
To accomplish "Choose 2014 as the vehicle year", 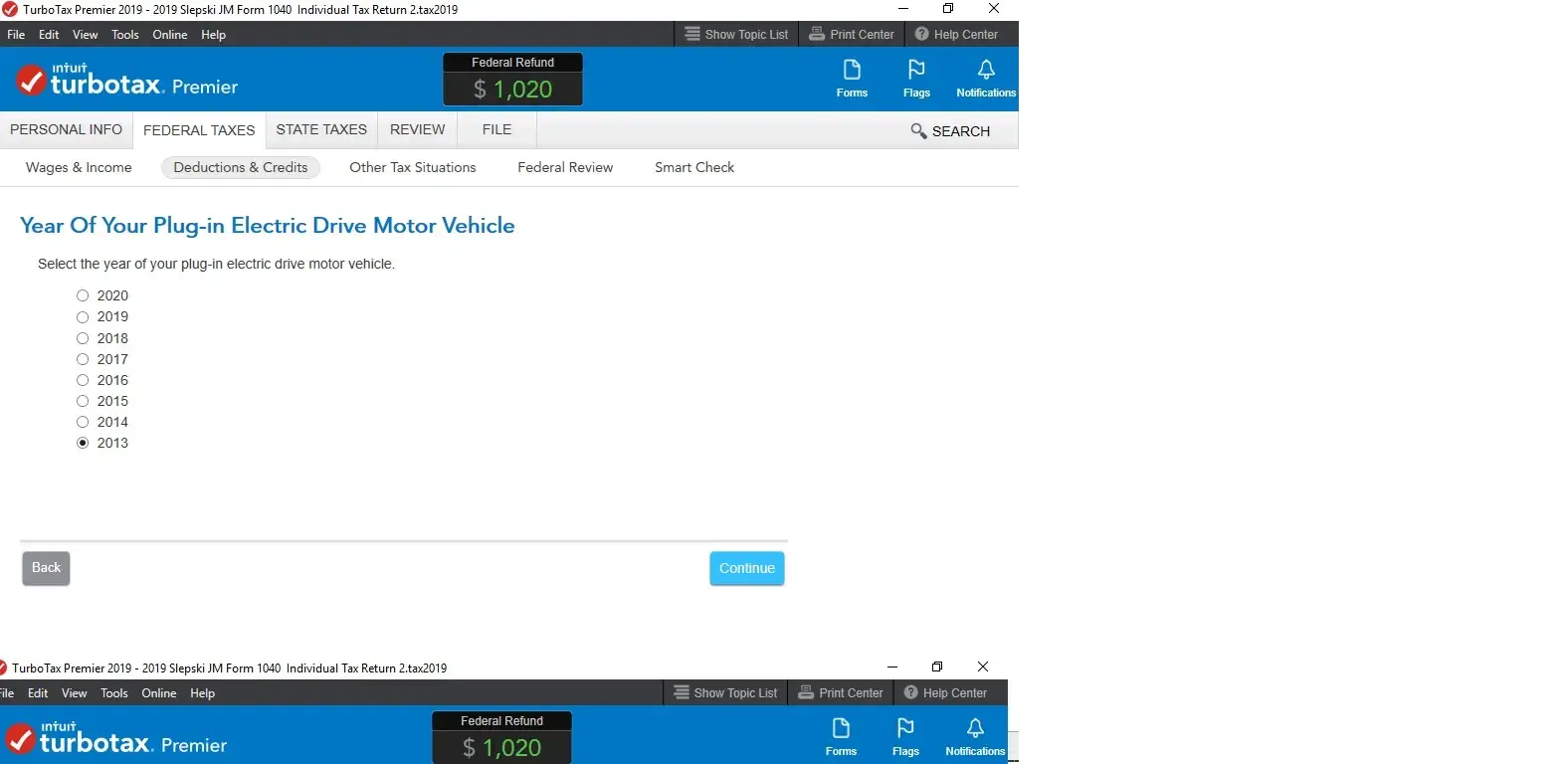I will click(83, 422).
